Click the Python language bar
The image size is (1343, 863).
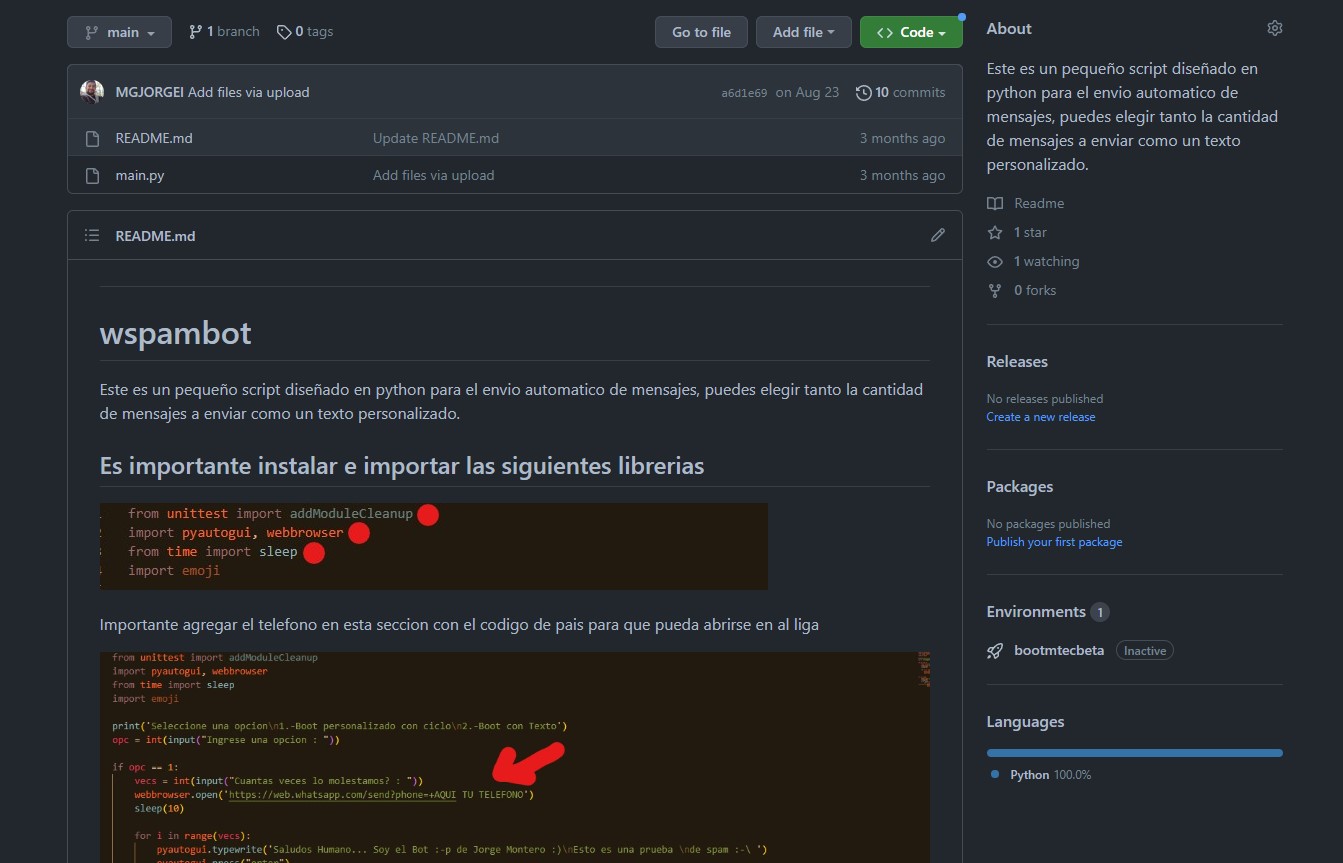tap(1134, 753)
